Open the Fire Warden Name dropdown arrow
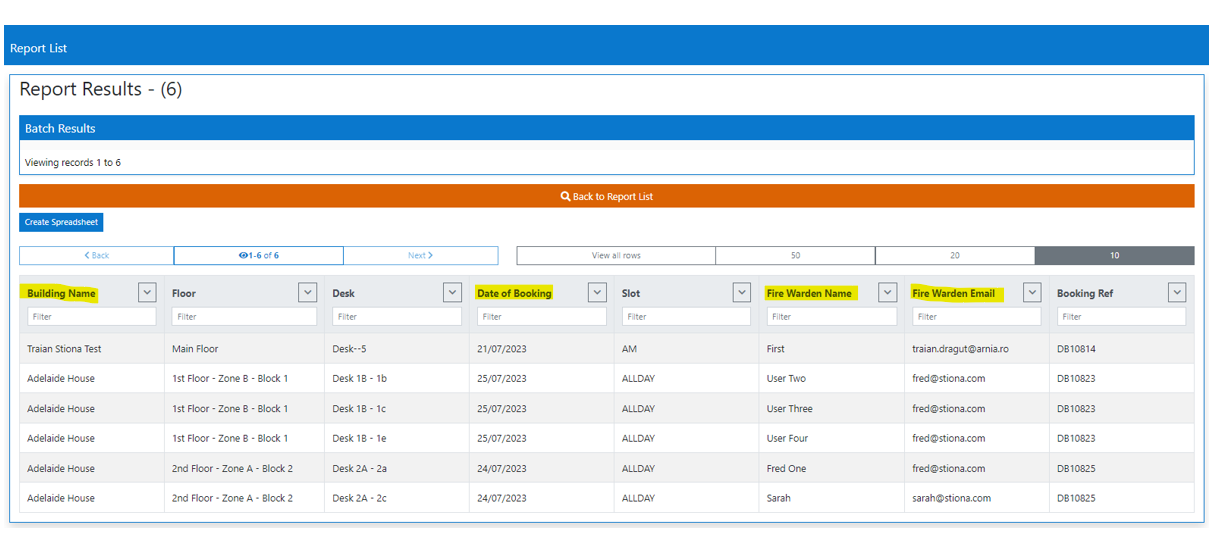Image resolution: width=1209 pixels, height=558 pixels. (887, 292)
